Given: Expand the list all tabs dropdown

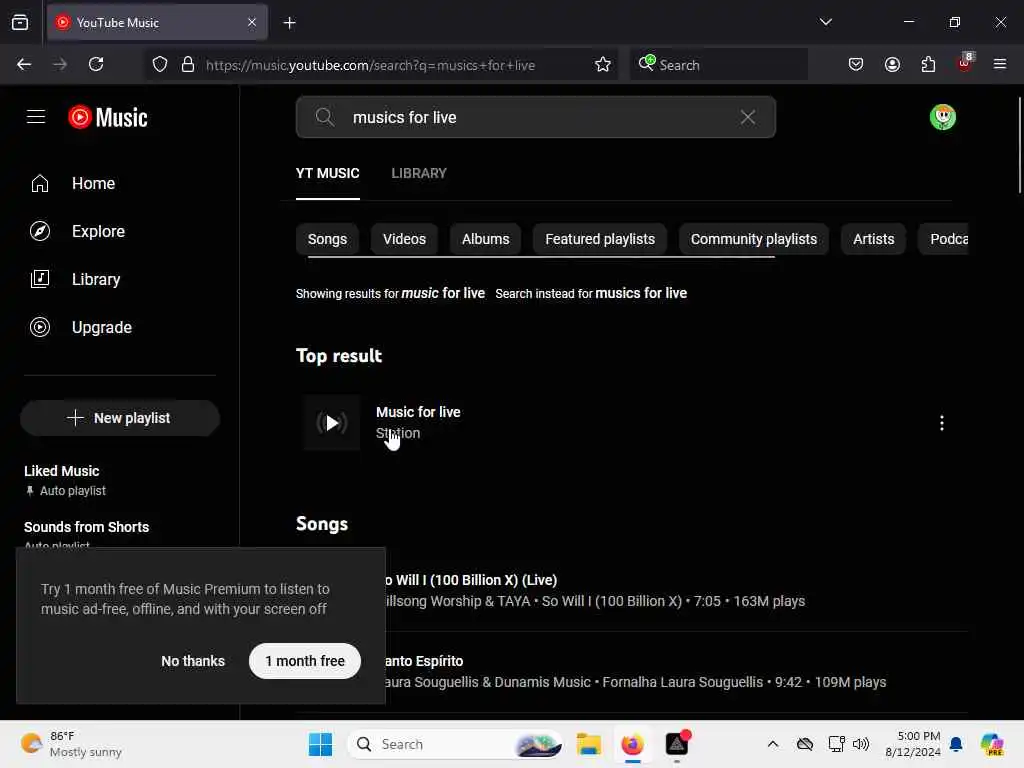Looking at the screenshot, I should click(x=825, y=22).
